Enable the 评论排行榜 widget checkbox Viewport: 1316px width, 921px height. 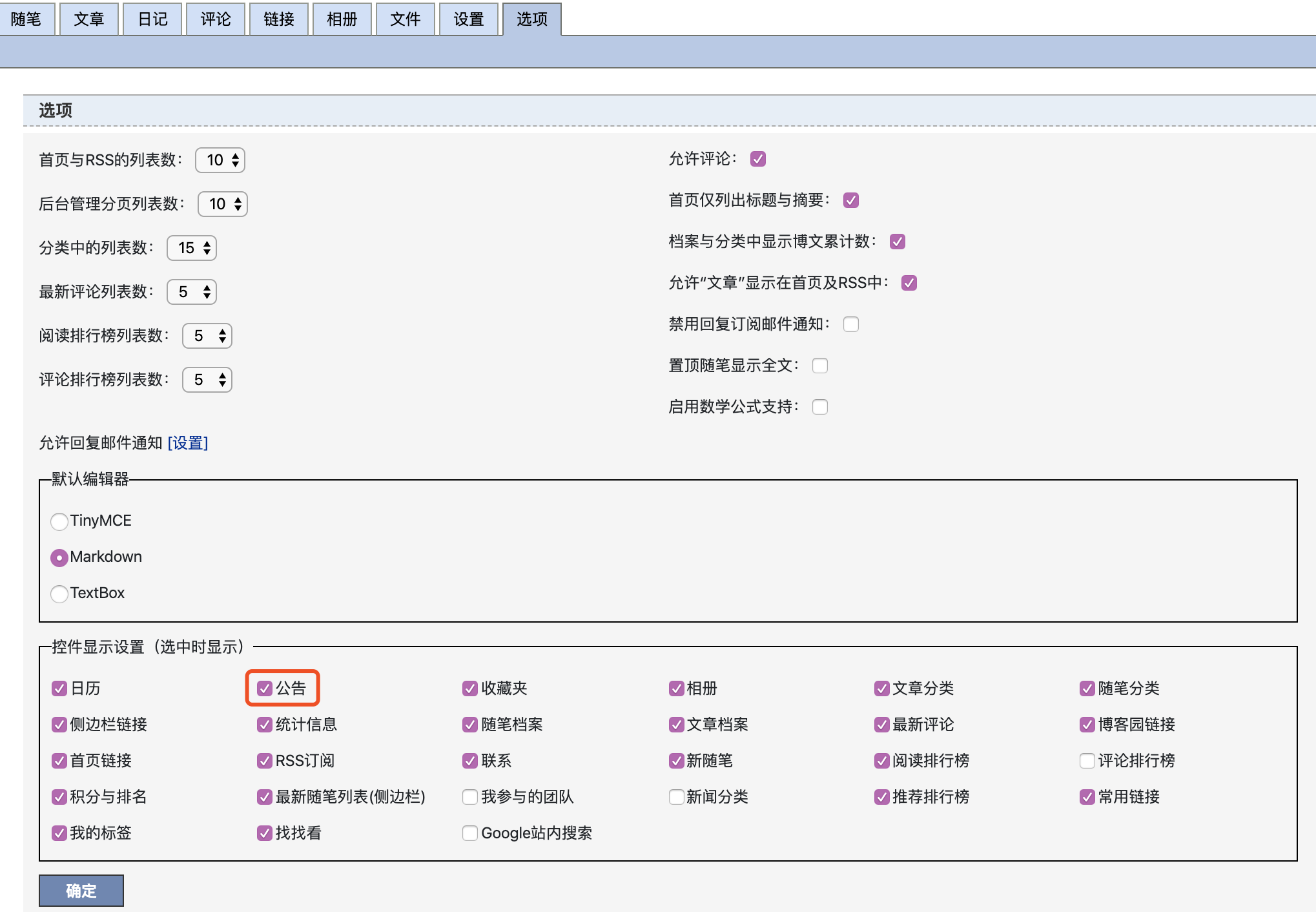coord(1087,761)
